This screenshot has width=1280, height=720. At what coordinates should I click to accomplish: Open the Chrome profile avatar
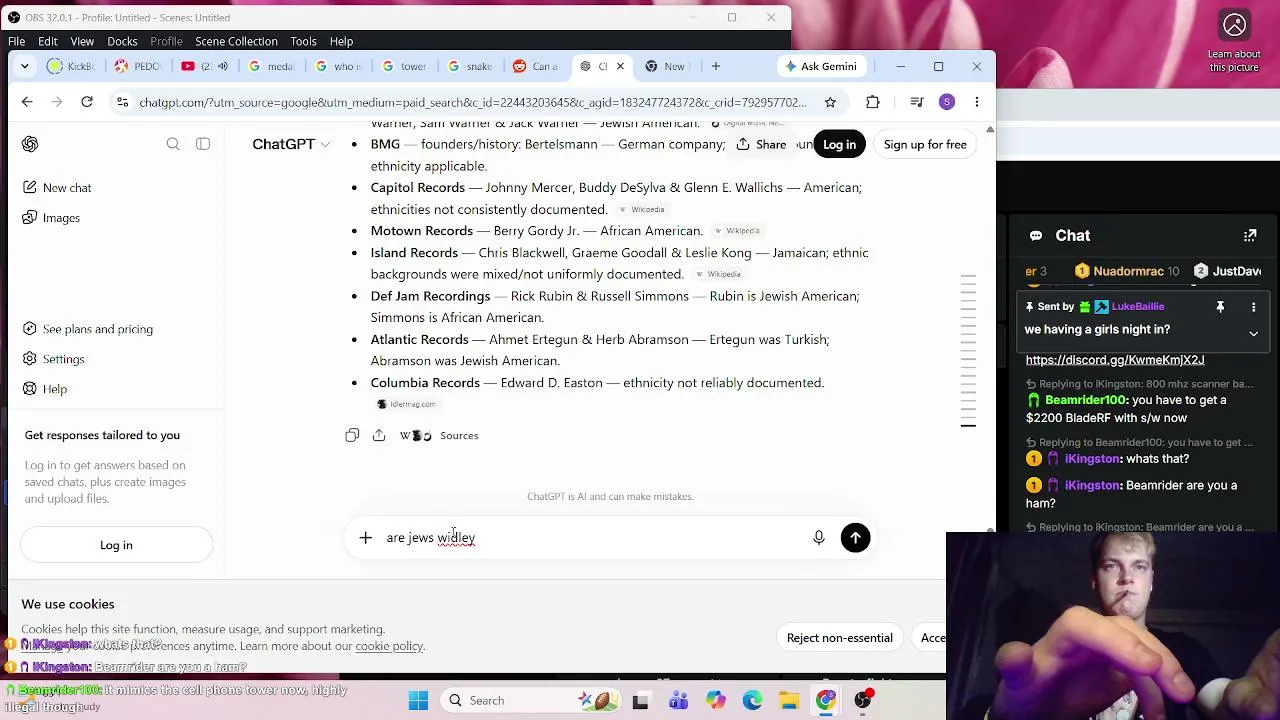(x=947, y=102)
